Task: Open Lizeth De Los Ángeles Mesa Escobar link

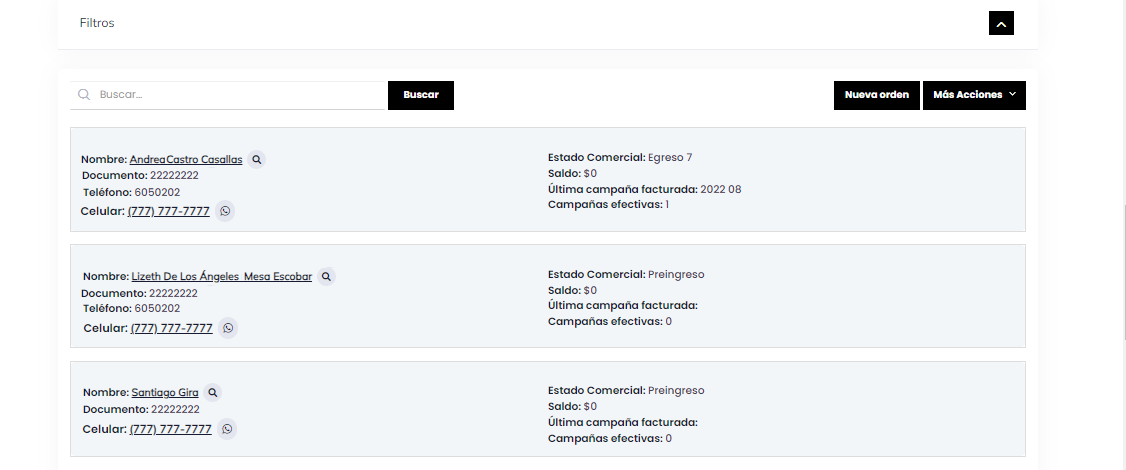Action: [x=221, y=277]
